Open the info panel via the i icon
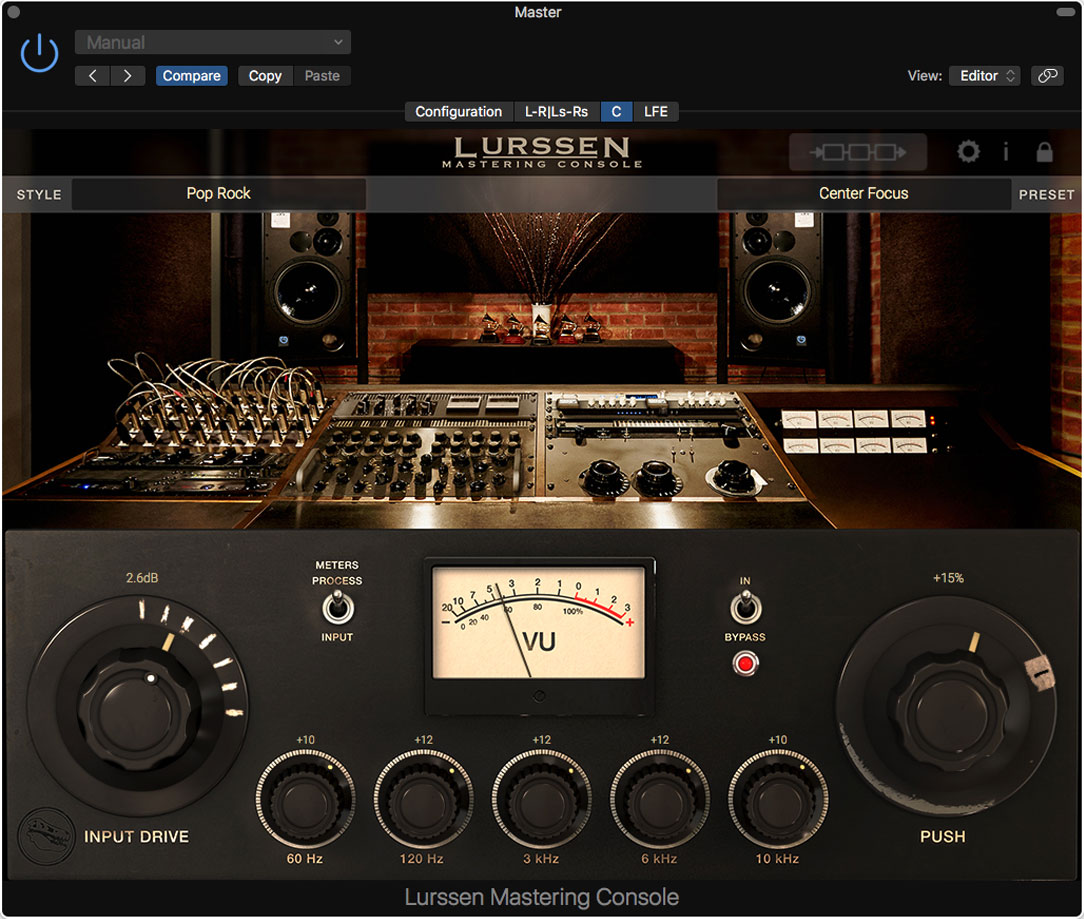The image size is (1084, 919). [x=1006, y=151]
